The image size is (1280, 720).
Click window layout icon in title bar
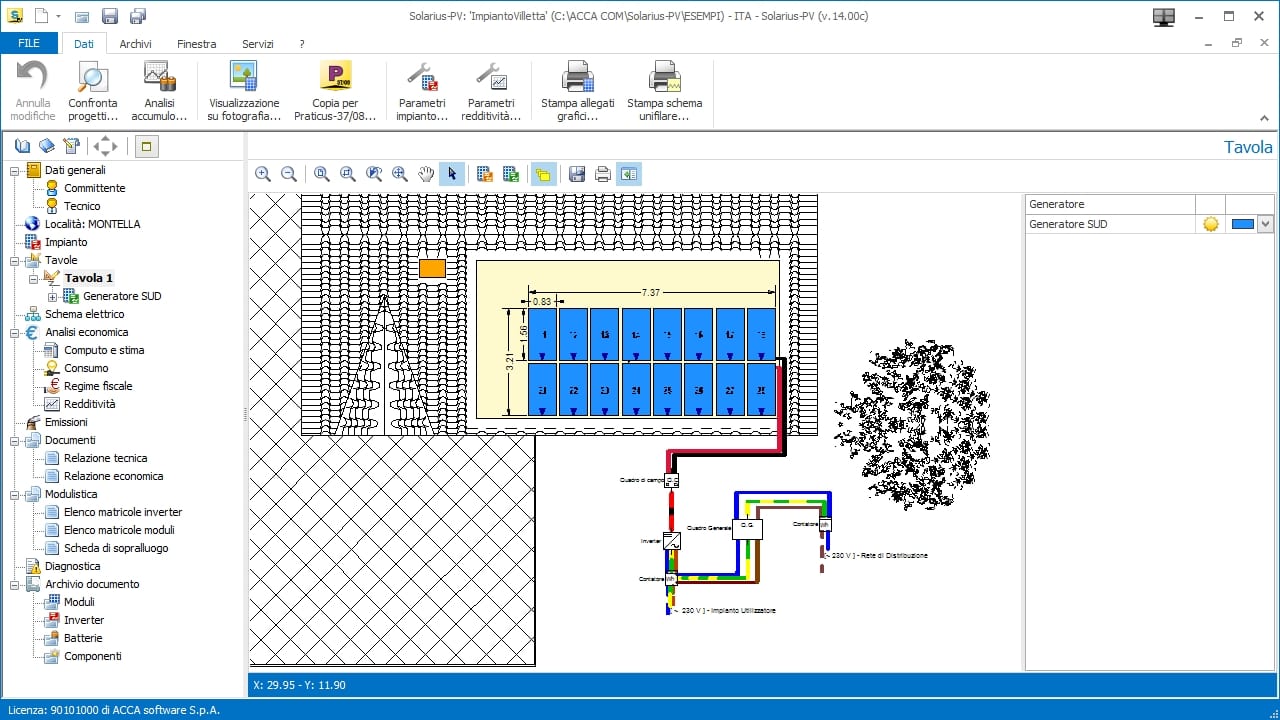(1163, 16)
